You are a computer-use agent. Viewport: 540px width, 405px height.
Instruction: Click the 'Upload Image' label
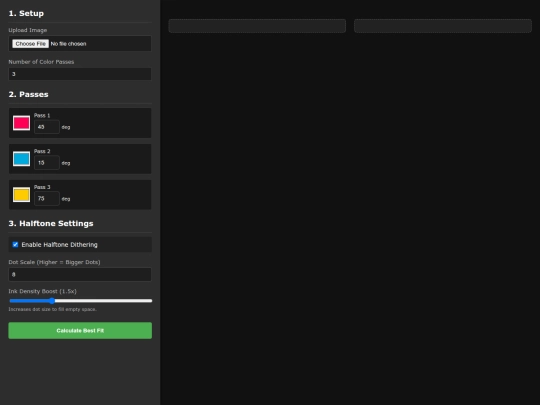coord(28,30)
